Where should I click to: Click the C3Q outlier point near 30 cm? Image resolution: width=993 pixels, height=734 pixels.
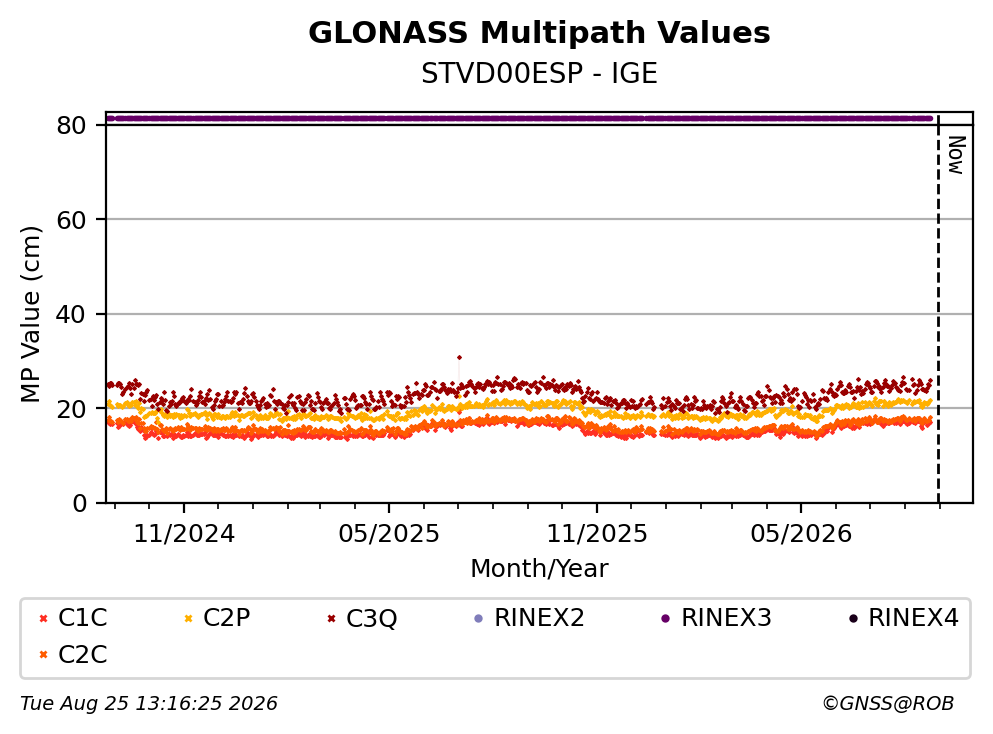tap(460, 358)
